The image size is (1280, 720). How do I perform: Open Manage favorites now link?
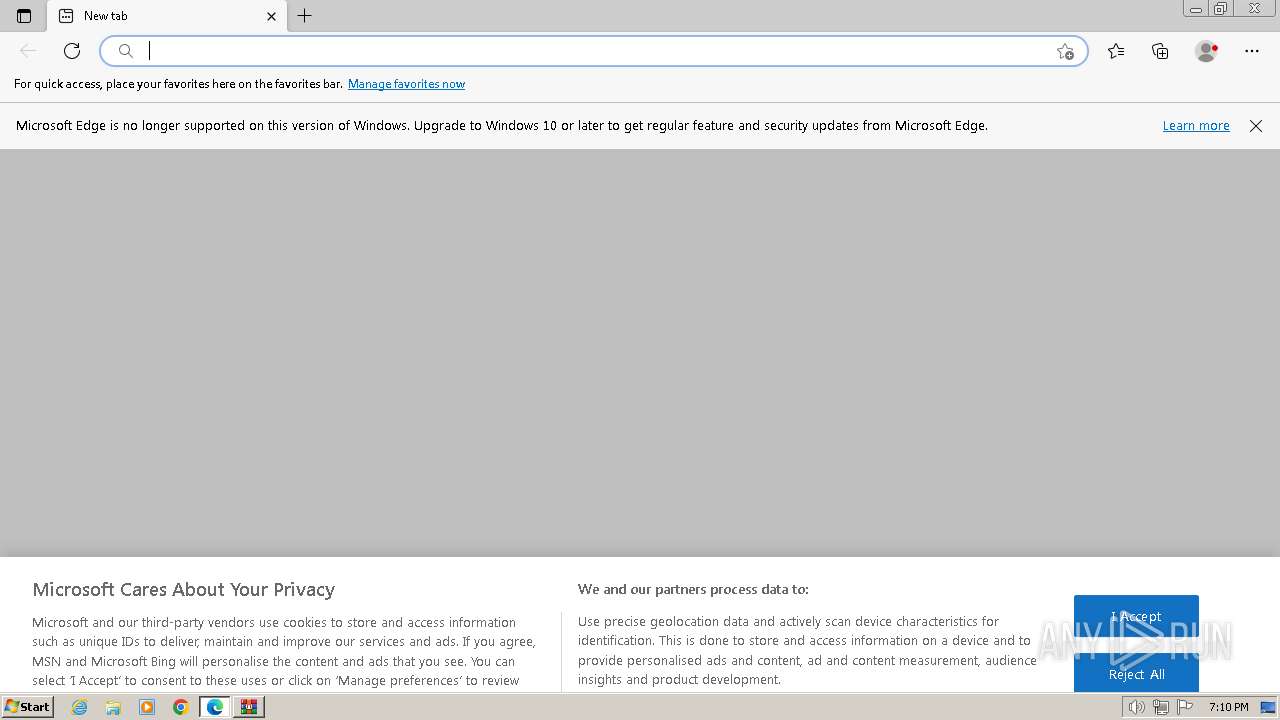406,84
